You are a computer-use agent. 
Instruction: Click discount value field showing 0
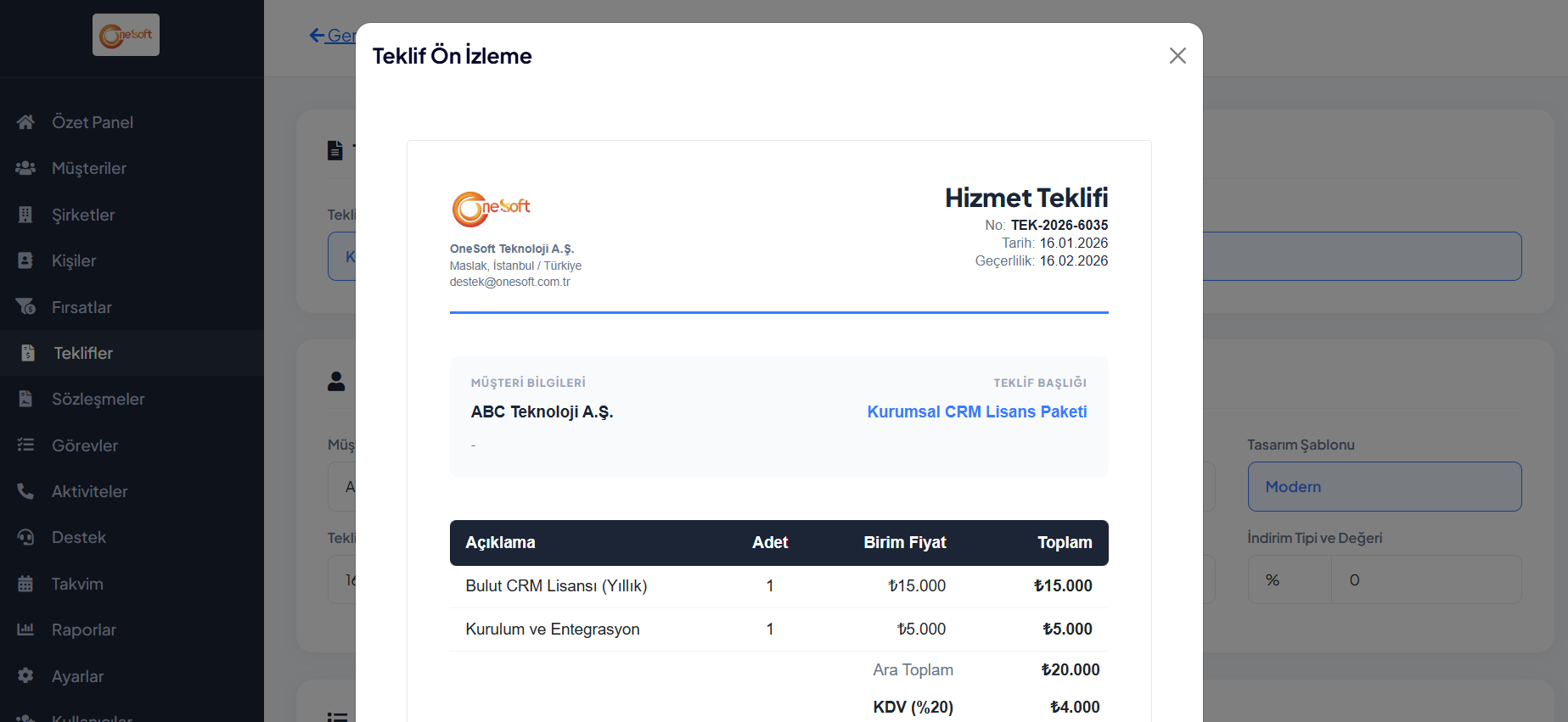(x=1426, y=579)
